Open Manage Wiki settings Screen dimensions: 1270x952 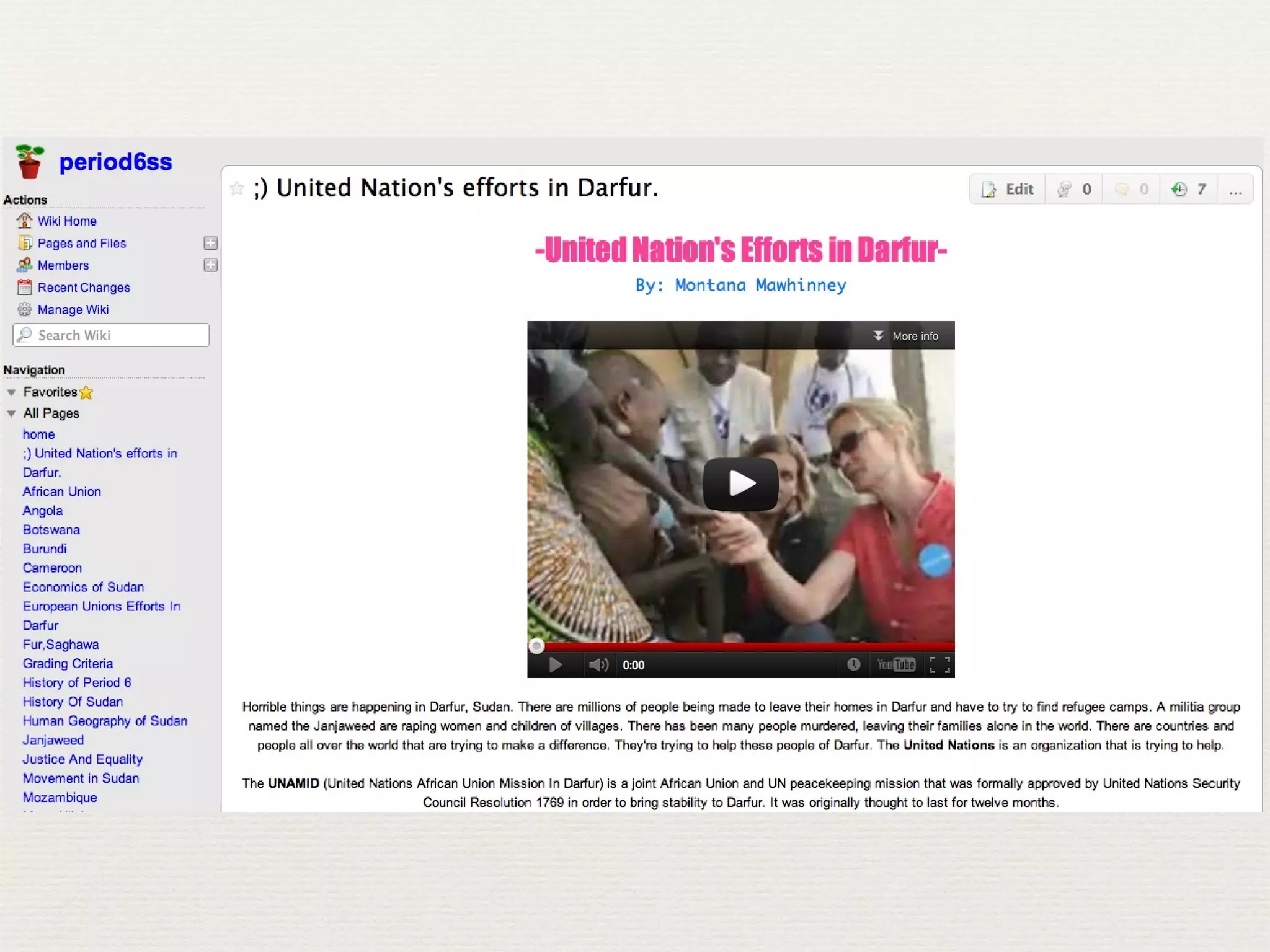tap(73, 310)
